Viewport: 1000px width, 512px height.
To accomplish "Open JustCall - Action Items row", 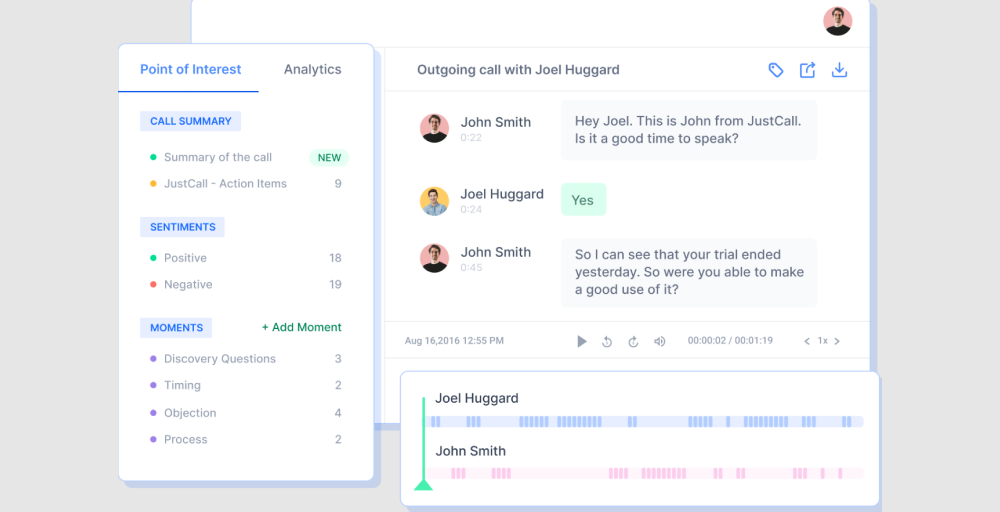I will (246, 184).
